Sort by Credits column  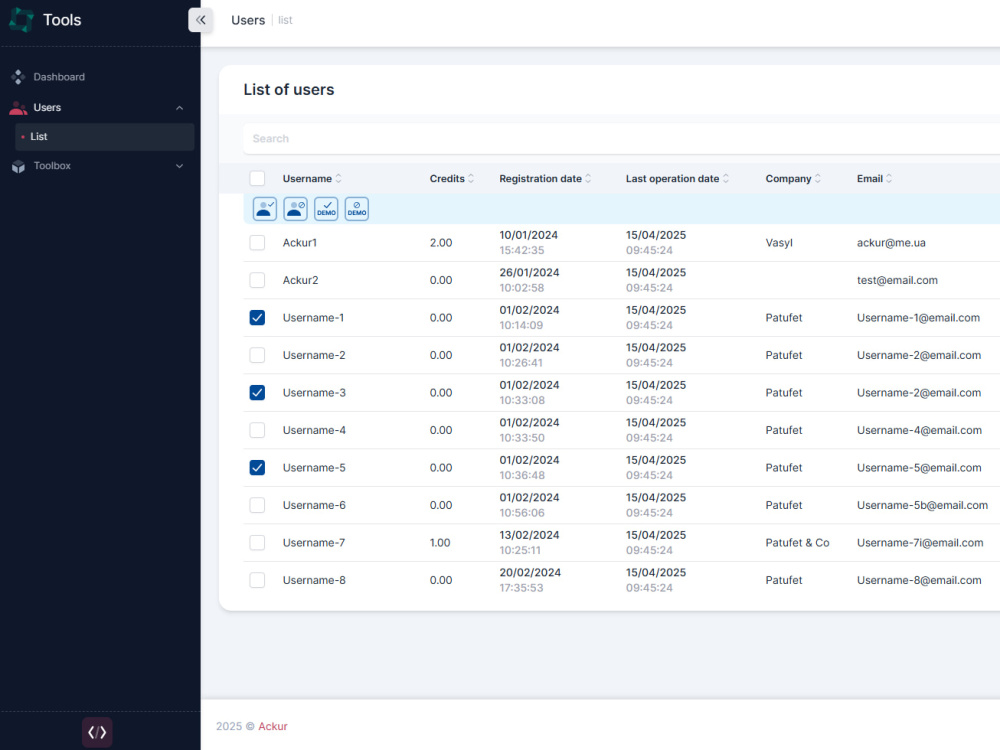click(452, 179)
